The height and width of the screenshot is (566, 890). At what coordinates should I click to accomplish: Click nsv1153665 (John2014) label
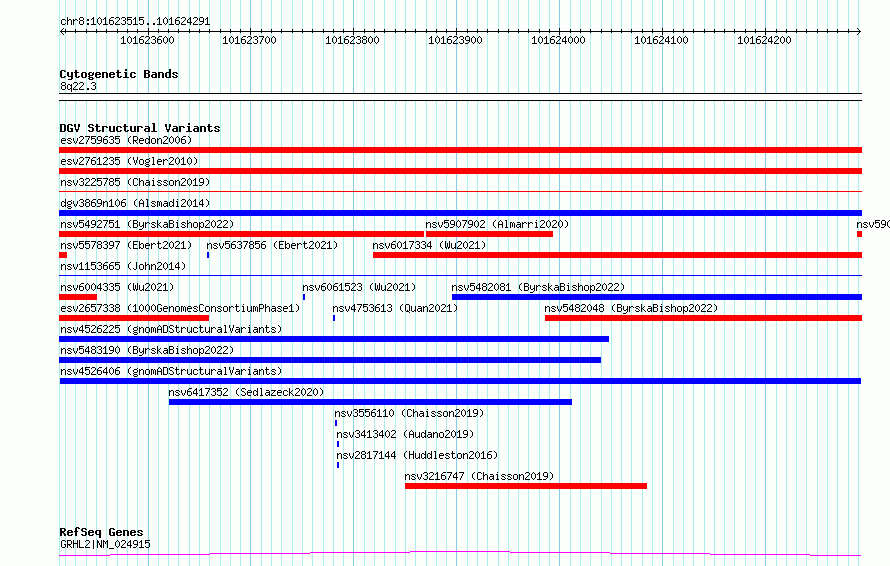coord(123,266)
